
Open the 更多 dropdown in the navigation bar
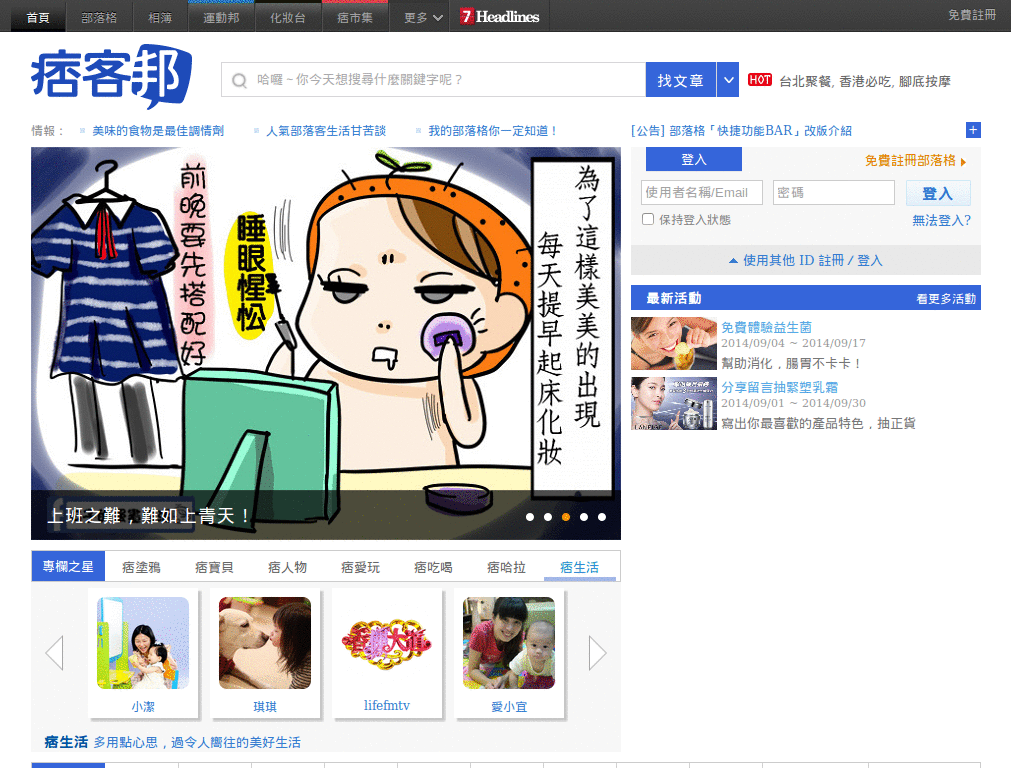[x=419, y=16]
